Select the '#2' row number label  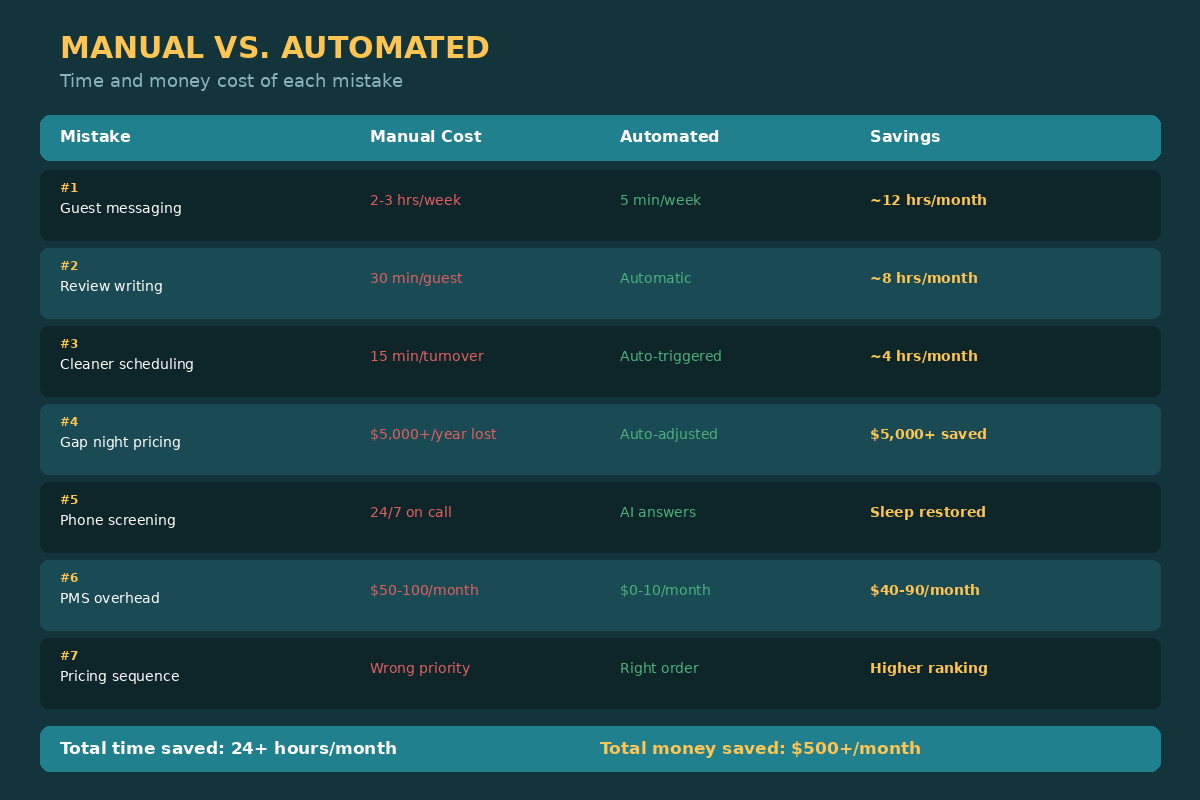click(x=69, y=266)
